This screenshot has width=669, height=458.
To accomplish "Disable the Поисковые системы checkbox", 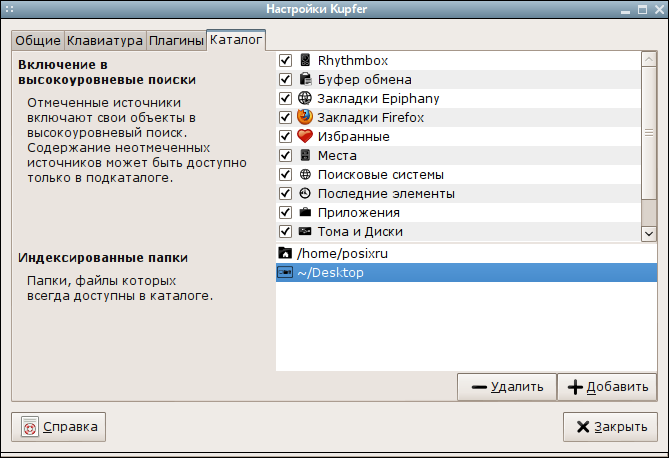I will click(x=285, y=174).
